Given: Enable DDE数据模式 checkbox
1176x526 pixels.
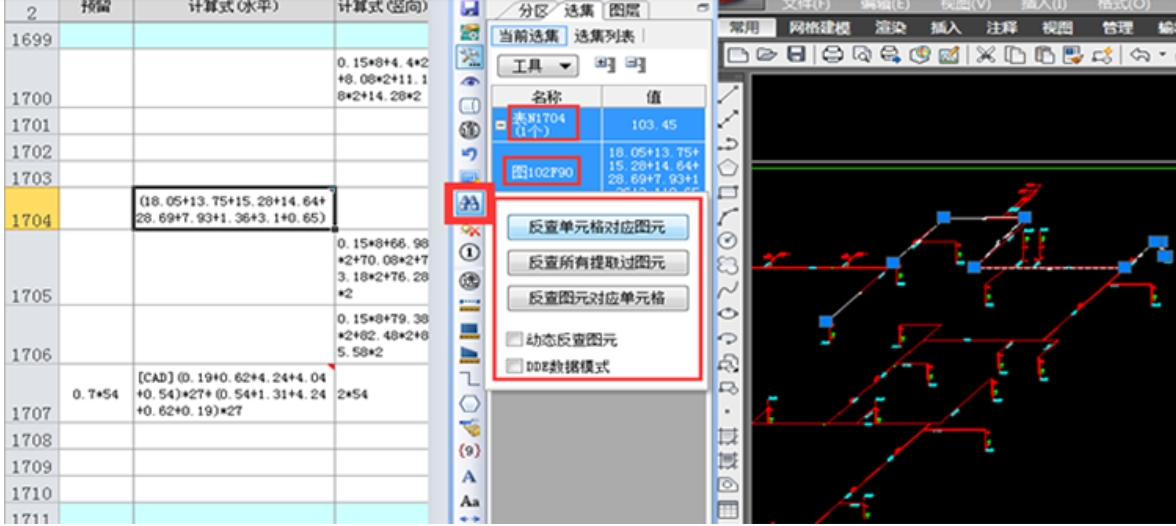Looking at the screenshot, I should (x=515, y=366).
